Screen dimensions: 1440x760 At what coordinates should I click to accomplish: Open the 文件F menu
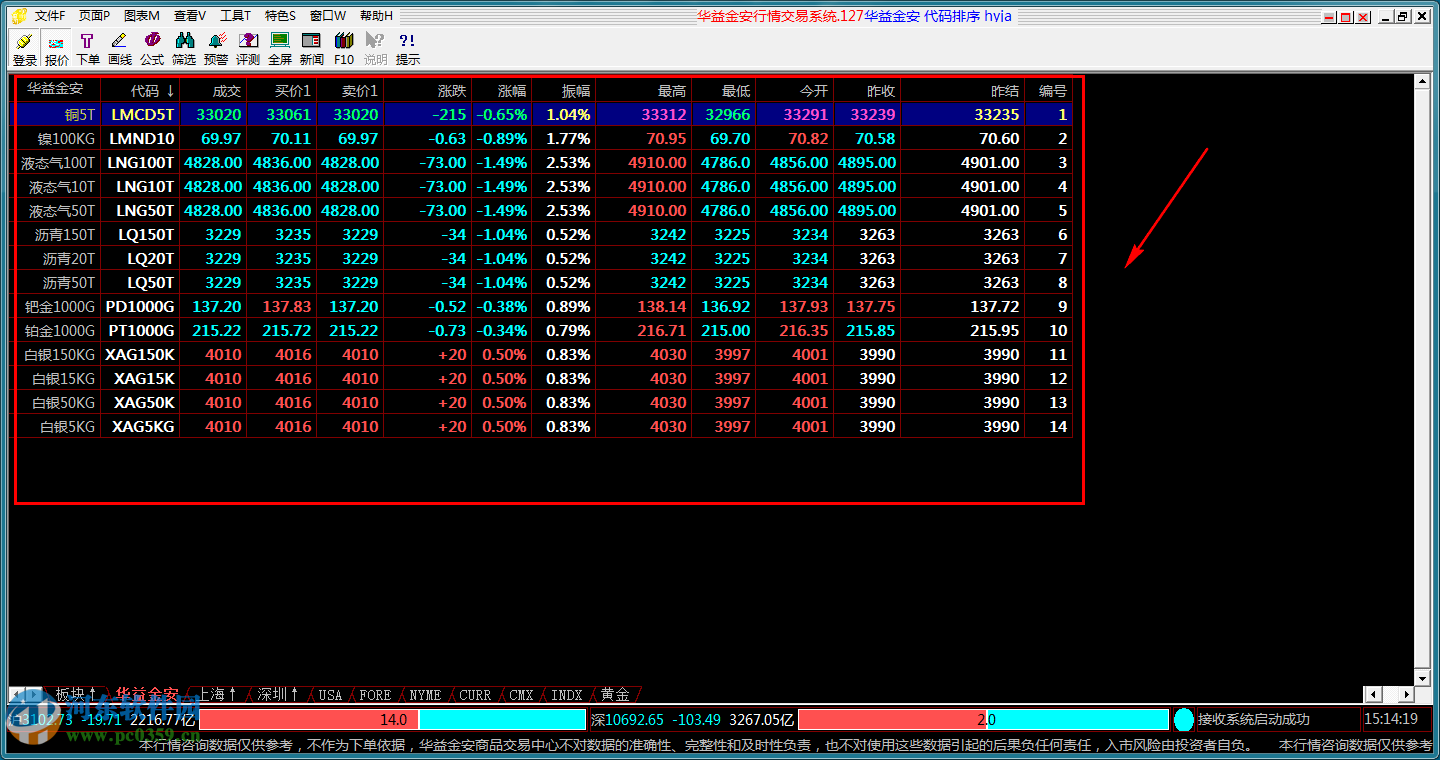point(50,16)
